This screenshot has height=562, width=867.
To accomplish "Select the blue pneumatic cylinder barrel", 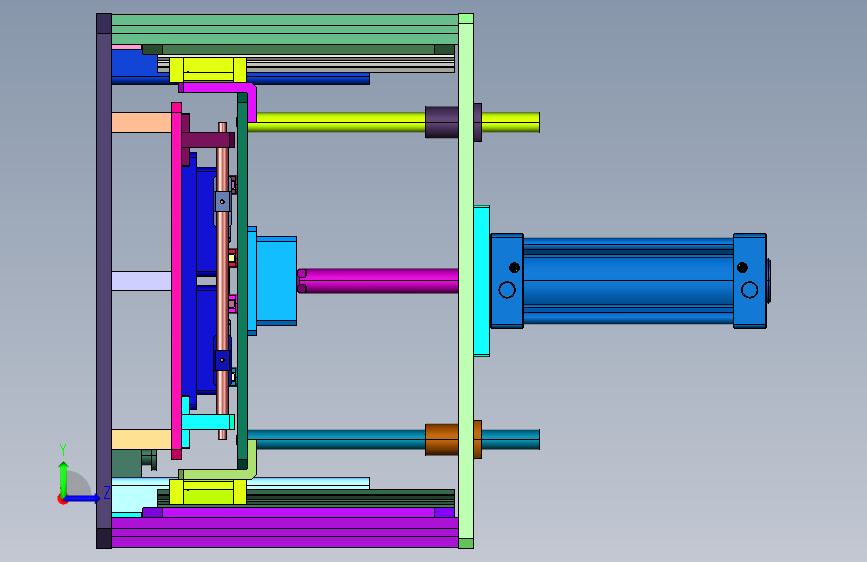I will pyautogui.click(x=628, y=280).
